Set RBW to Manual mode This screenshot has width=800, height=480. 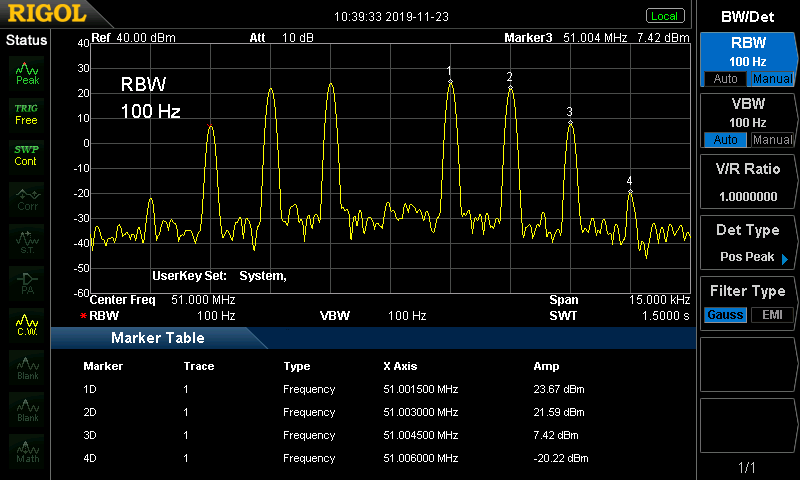(x=772, y=79)
